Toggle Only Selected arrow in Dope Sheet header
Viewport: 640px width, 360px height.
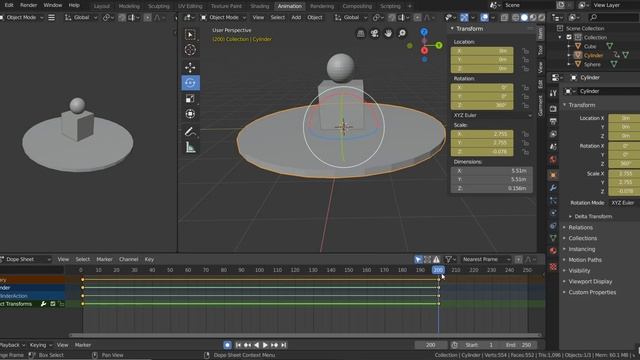pos(418,259)
